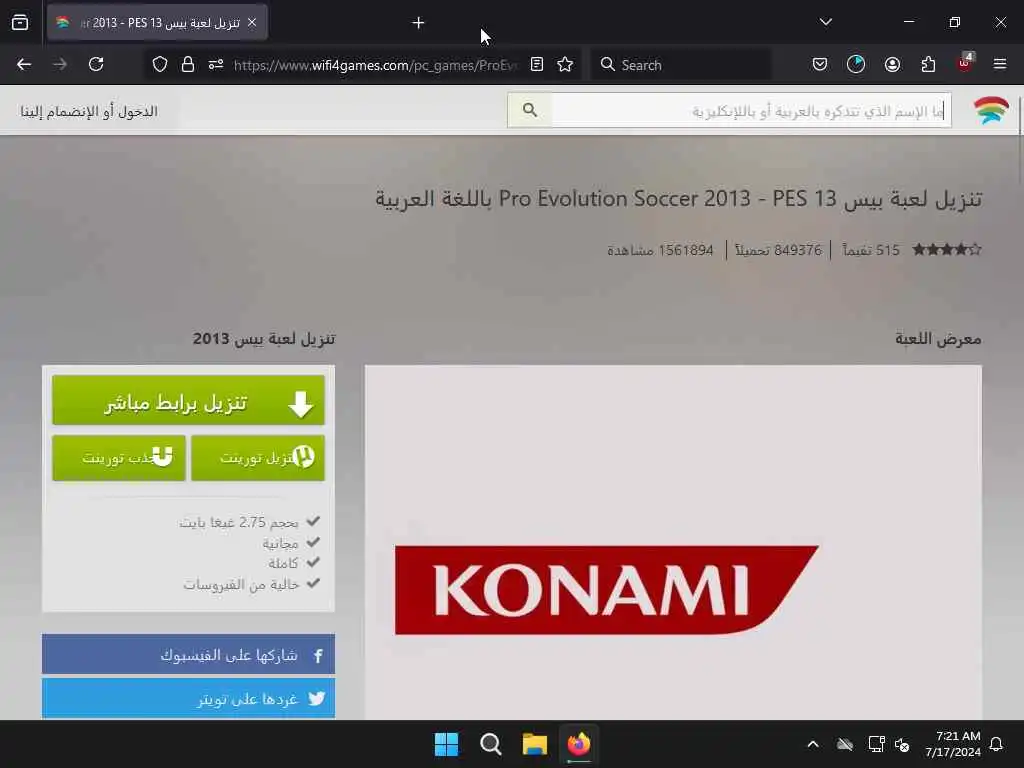
Task: Open tracking protection shield icon
Action: point(160,65)
